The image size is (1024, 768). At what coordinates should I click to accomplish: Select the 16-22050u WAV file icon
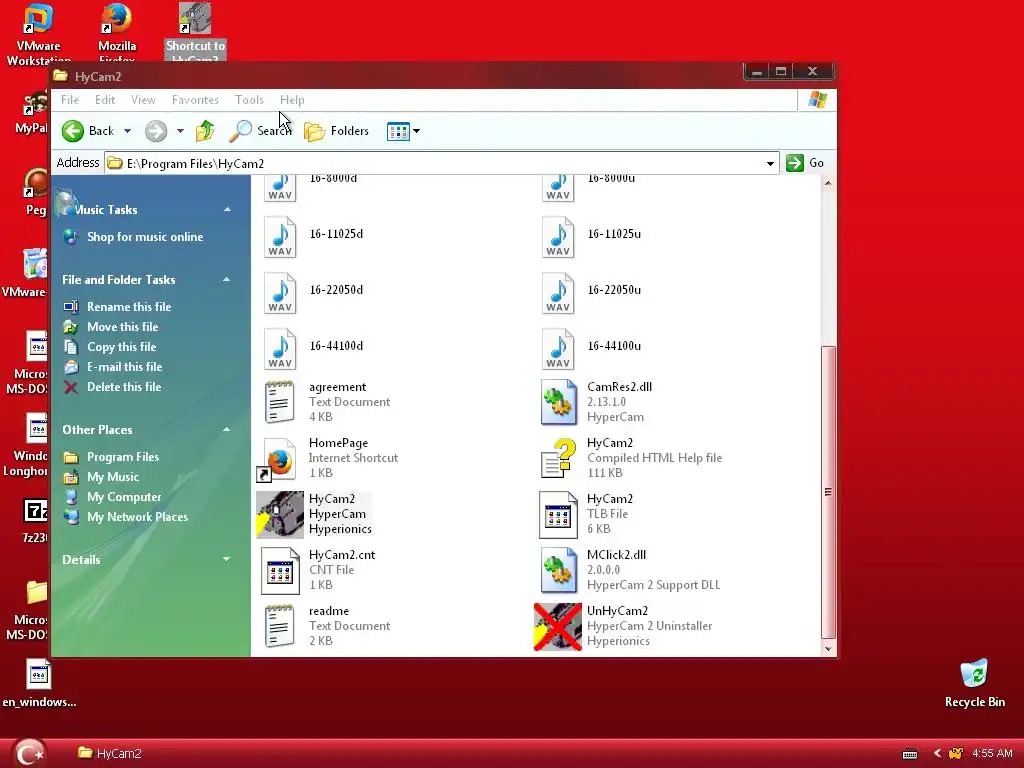[558, 293]
